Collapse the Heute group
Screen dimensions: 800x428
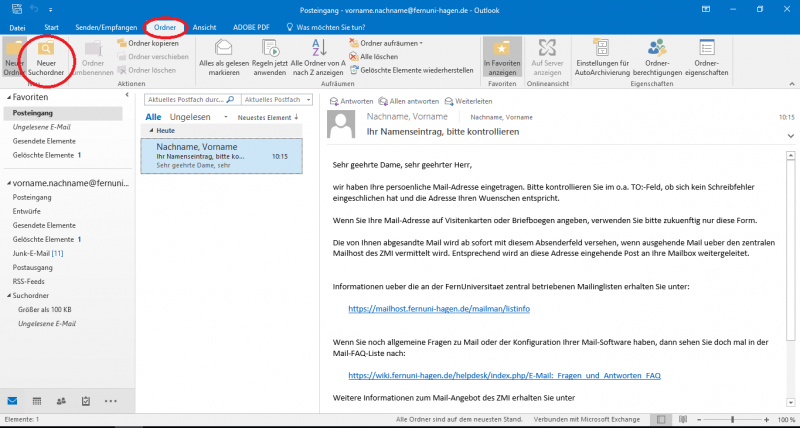pos(151,131)
